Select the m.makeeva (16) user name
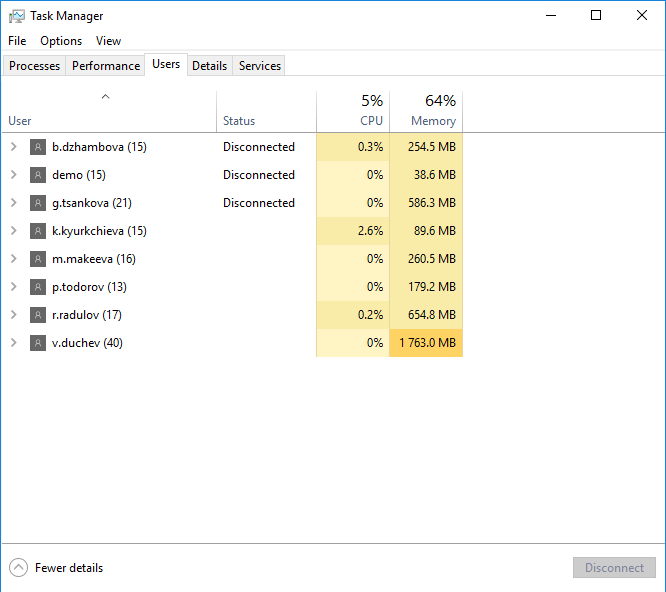The image size is (666, 592). (94, 259)
